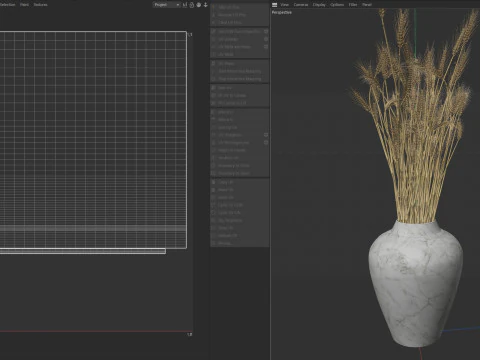The image size is (480, 360).
Task: Open the viewport View menu
Action: tap(284, 5)
